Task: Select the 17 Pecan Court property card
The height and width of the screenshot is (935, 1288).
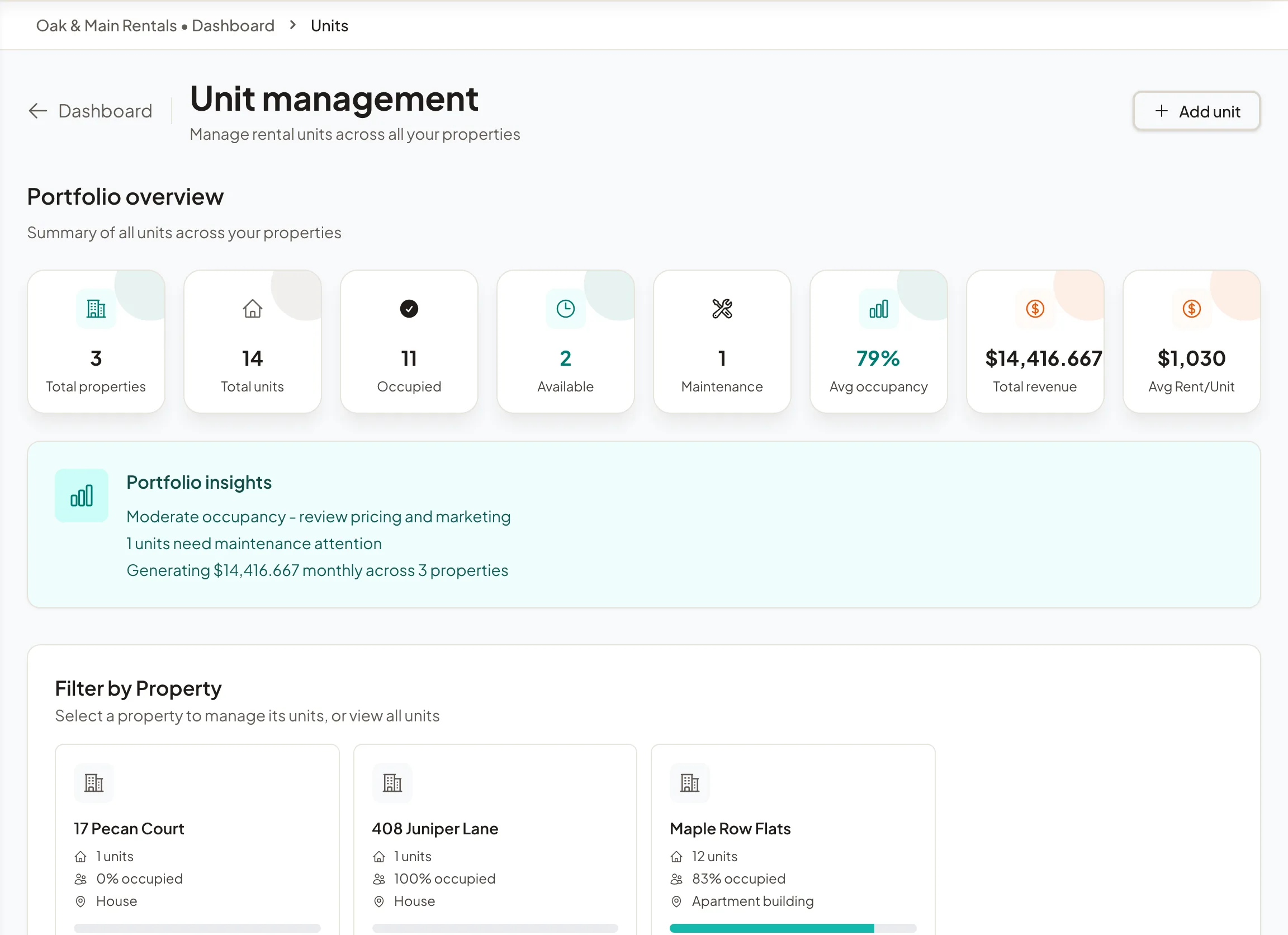Action: click(197, 839)
